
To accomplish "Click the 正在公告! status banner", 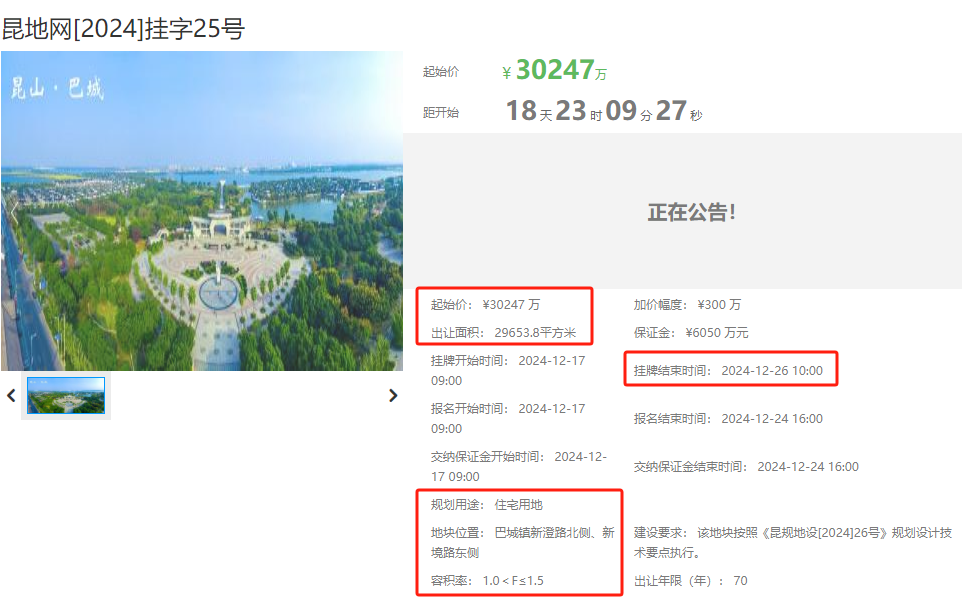I will pyautogui.click(x=691, y=212).
